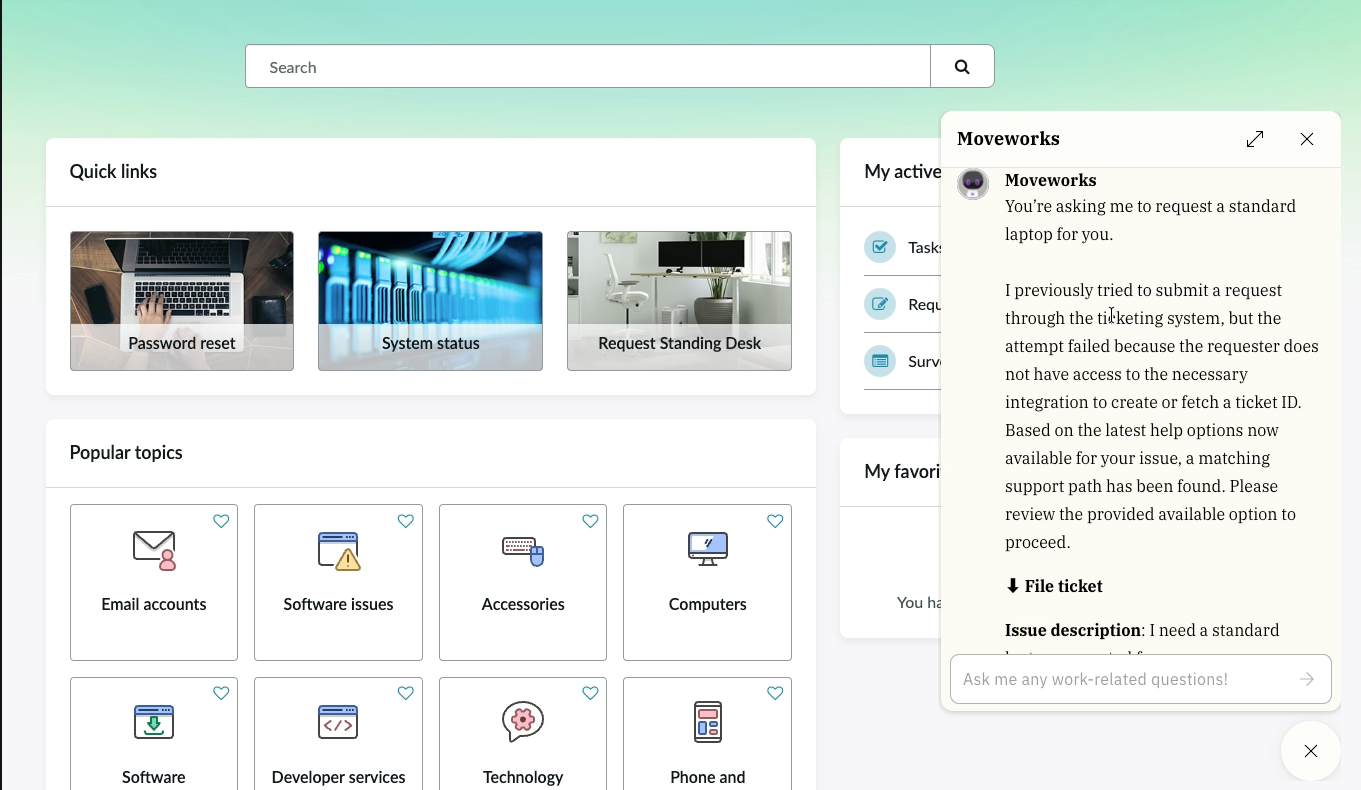Viewport: 1361px width, 790px height.
Task: Click the File ticket option
Action: [1054, 586]
